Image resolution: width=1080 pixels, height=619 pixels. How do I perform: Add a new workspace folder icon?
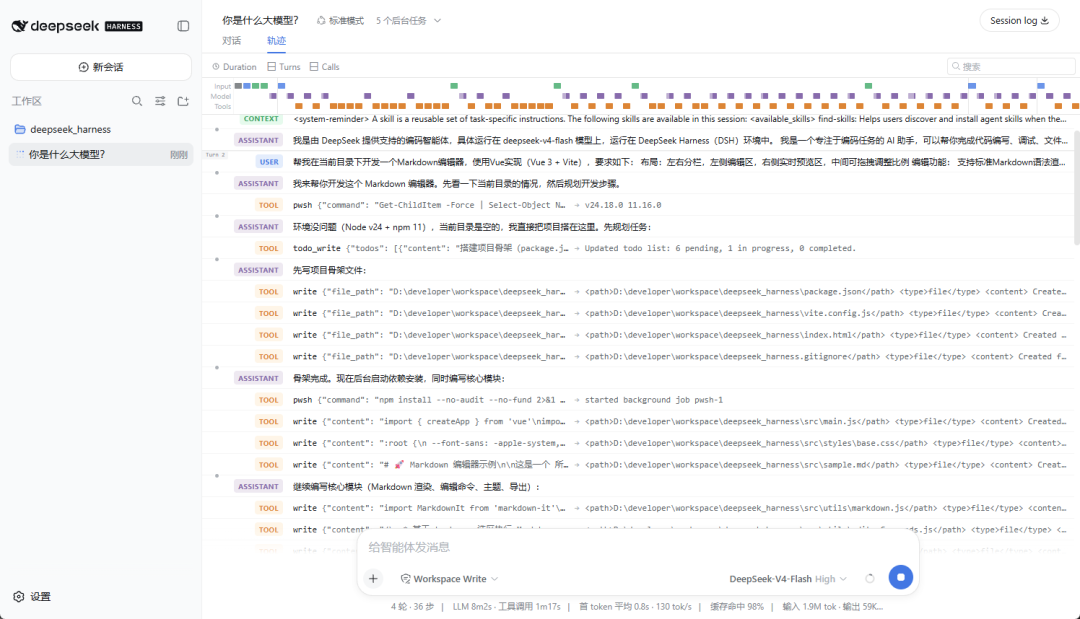point(183,101)
